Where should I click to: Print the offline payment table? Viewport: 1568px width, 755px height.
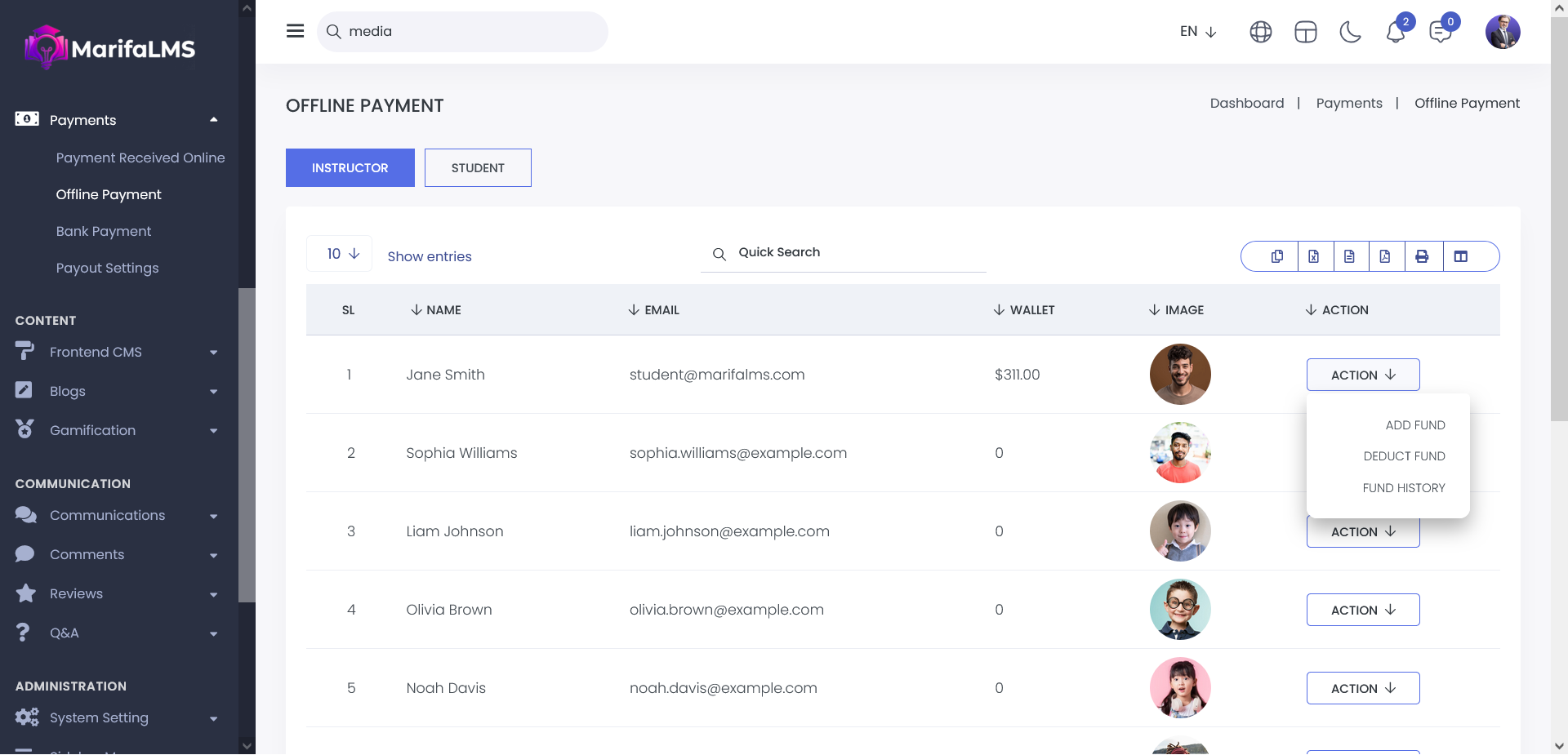(1422, 256)
